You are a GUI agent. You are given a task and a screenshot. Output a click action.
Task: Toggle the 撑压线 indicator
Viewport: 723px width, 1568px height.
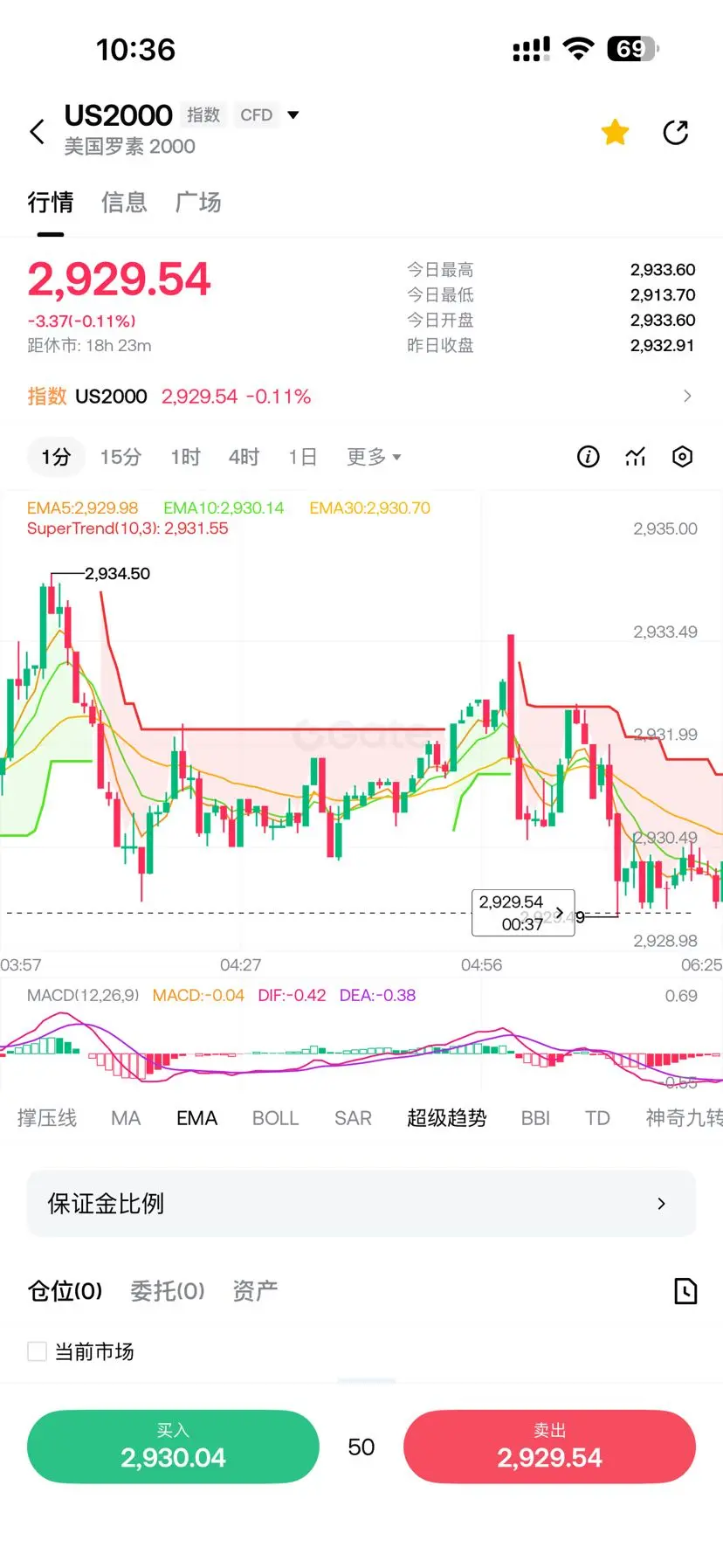point(47,1118)
